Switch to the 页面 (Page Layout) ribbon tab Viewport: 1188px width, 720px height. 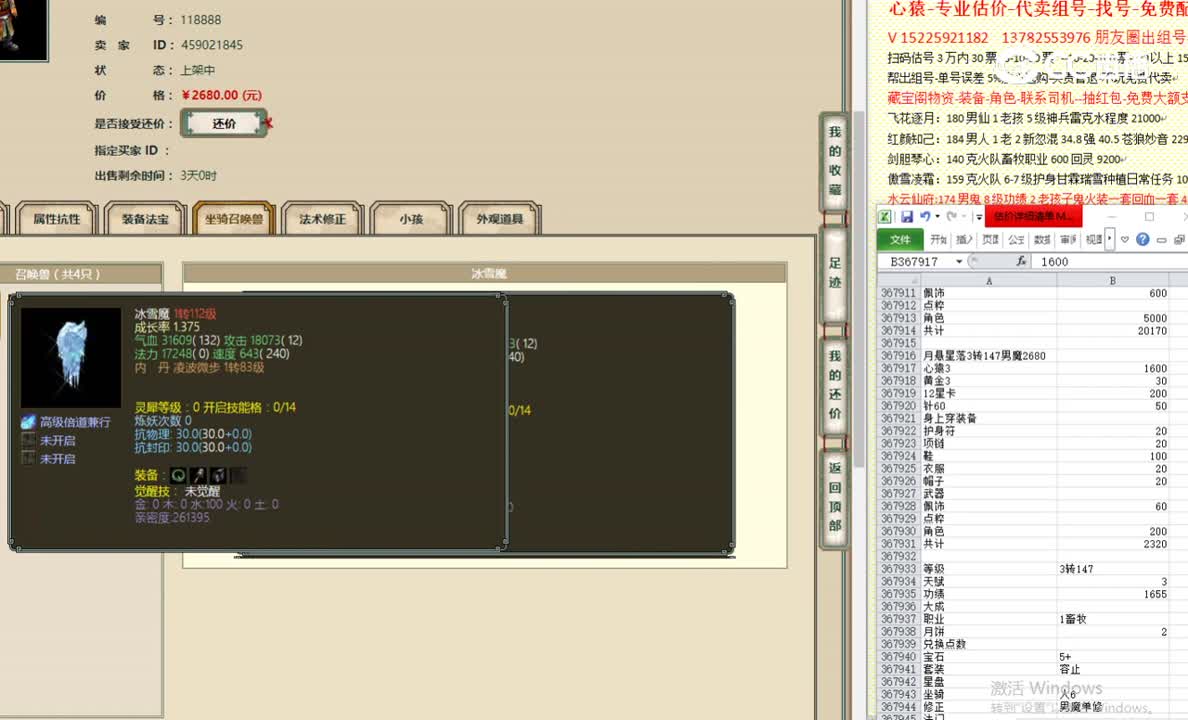point(990,239)
